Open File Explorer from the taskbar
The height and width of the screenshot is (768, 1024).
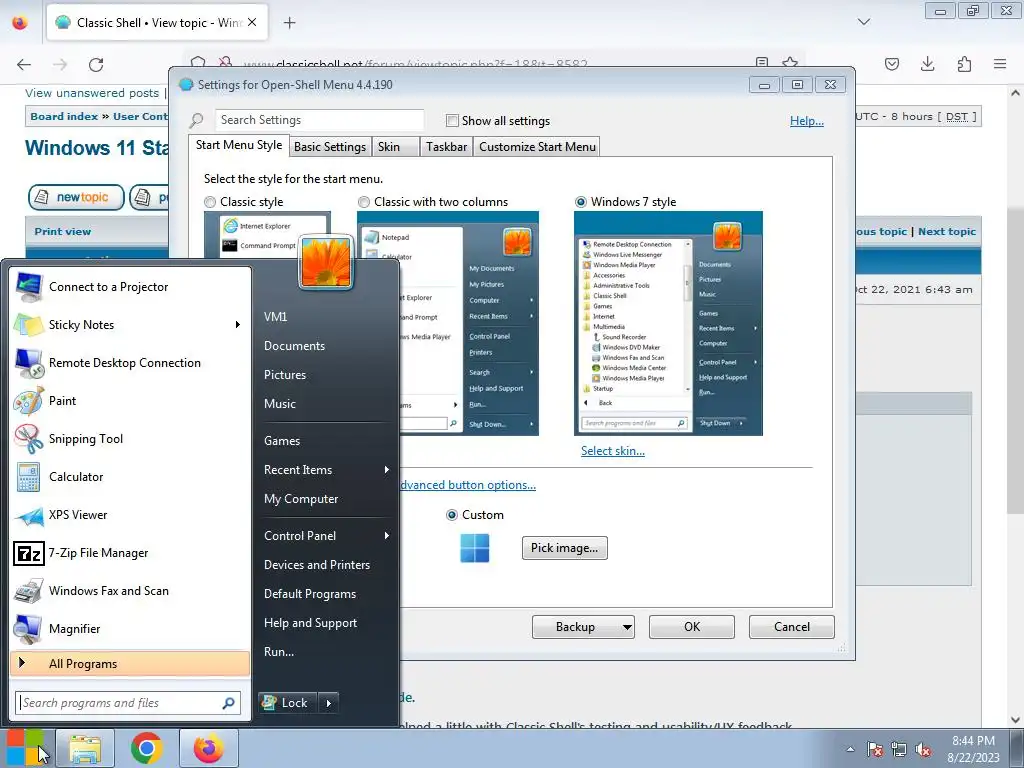point(85,748)
